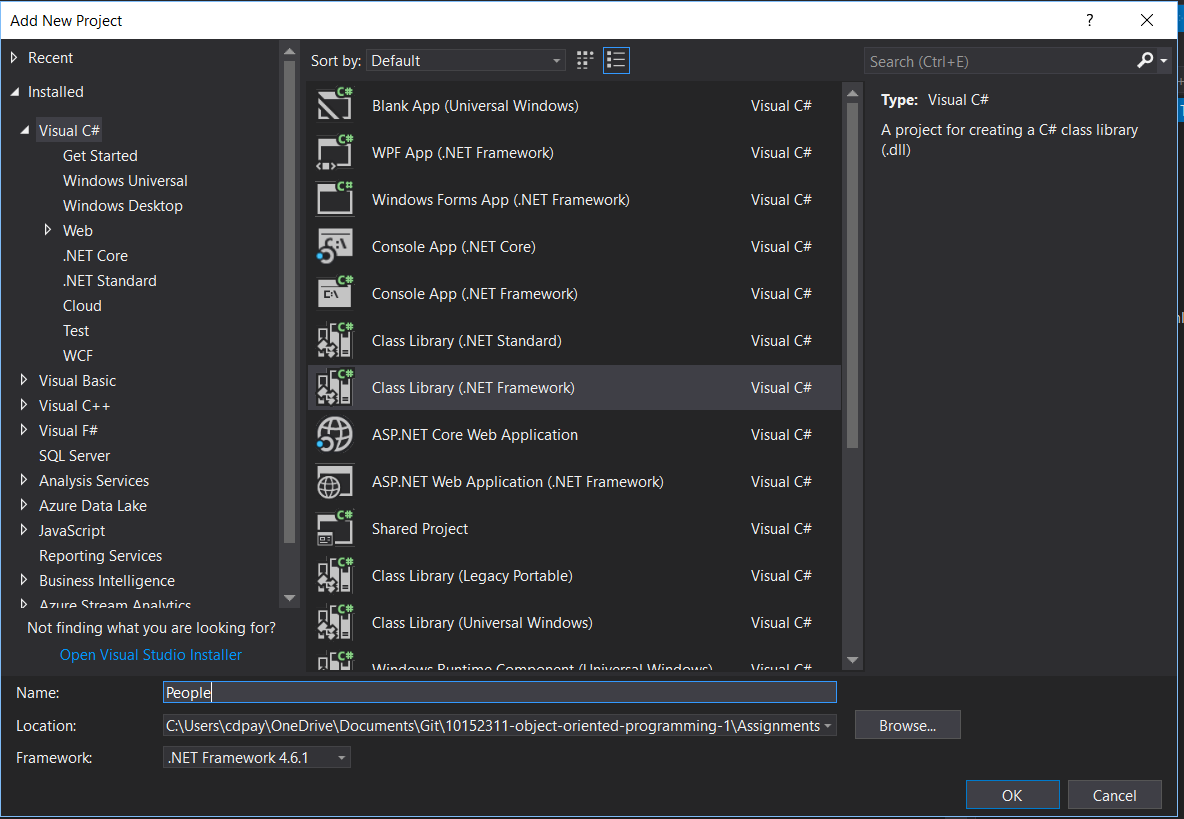Click the Class Library (.NET Framework) icon
Image resolution: width=1184 pixels, height=819 pixels.
click(335, 387)
